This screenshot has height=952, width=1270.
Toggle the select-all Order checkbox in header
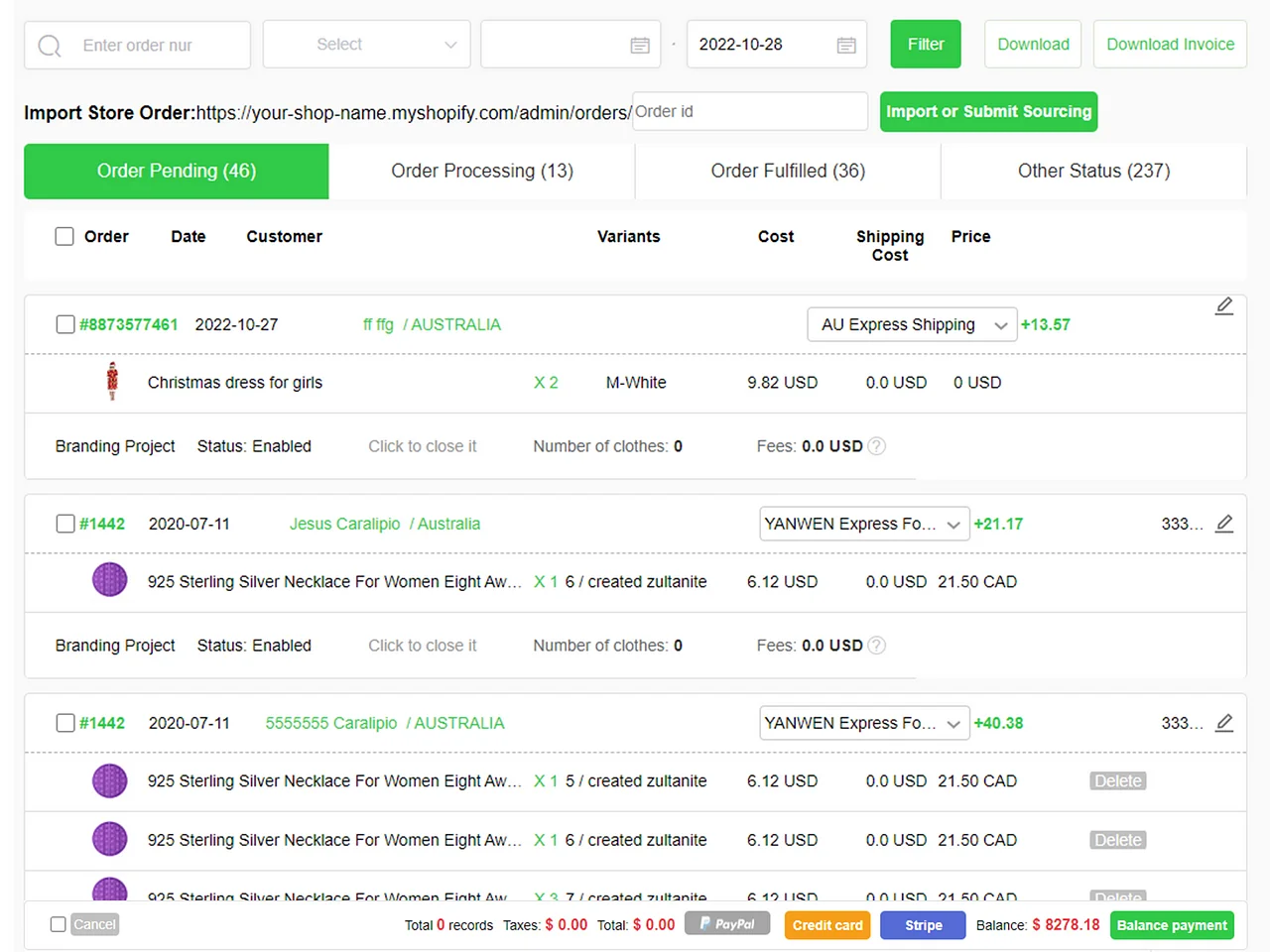64,236
